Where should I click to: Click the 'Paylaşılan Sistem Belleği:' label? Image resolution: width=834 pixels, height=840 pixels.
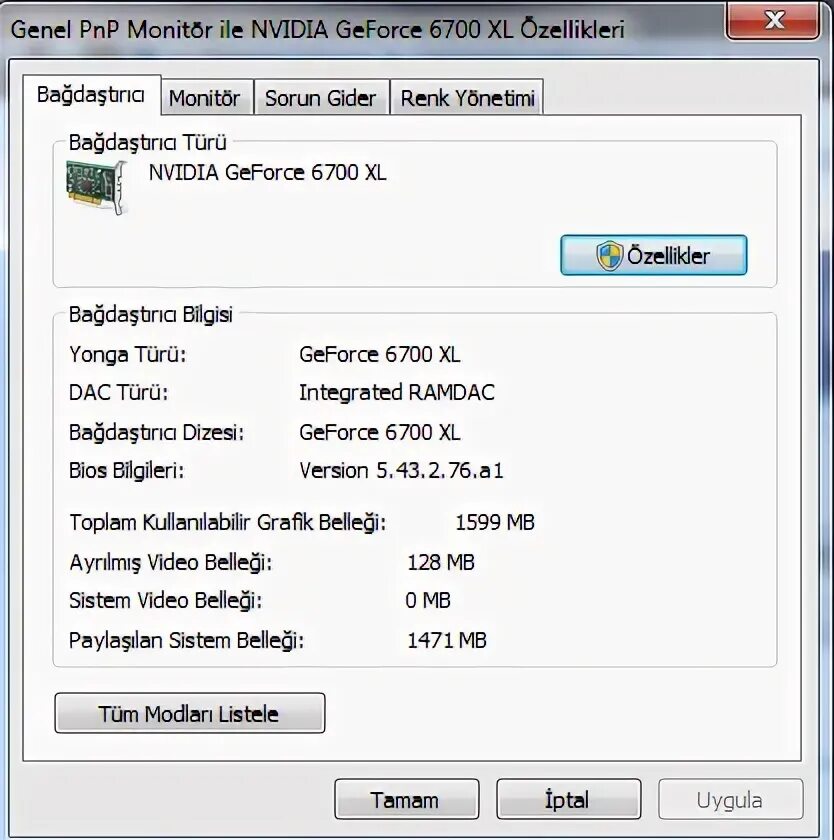tap(186, 641)
